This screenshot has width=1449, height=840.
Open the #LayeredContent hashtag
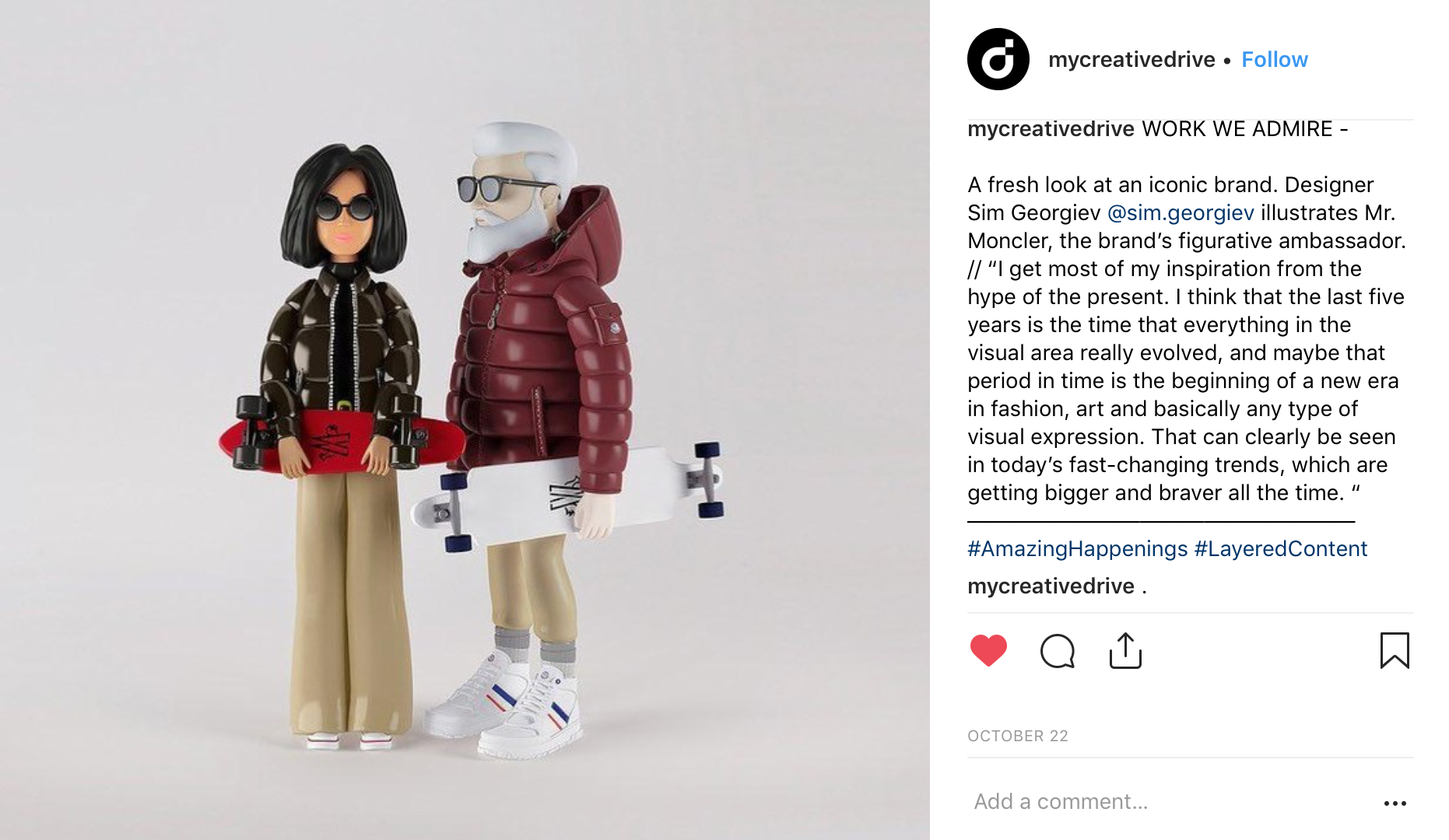pyautogui.click(x=1280, y=549)
